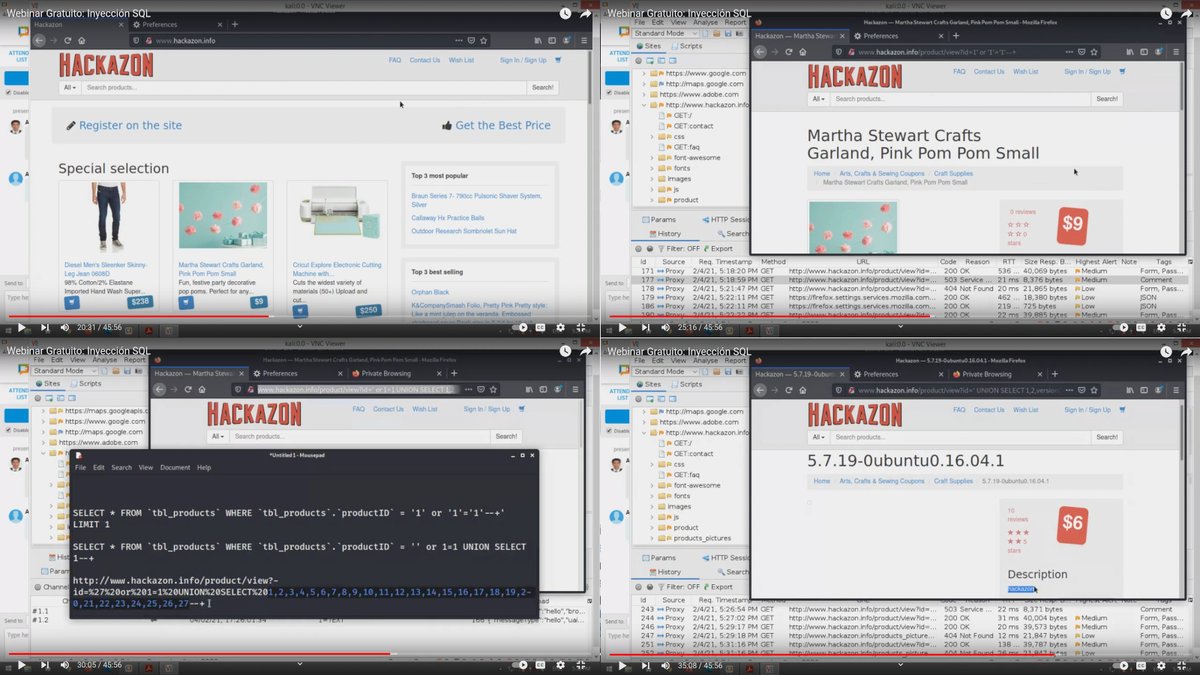Bookmark page with star in 20:31 frame
Screen dimensions: 1200x675
tap(485, 40)
